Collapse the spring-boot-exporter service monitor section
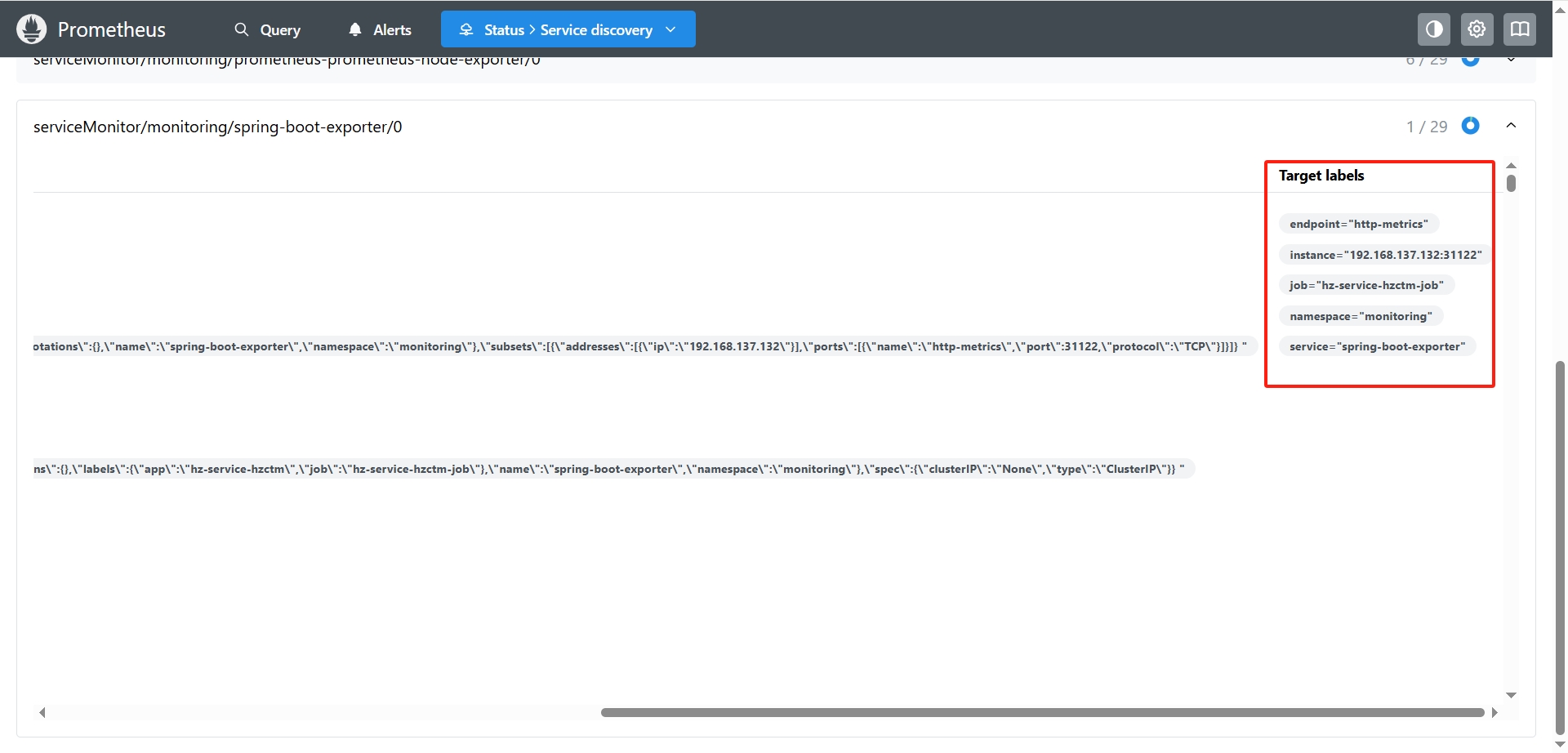This screenshot has width=1568, height=753. click(x=1511, y=126)
